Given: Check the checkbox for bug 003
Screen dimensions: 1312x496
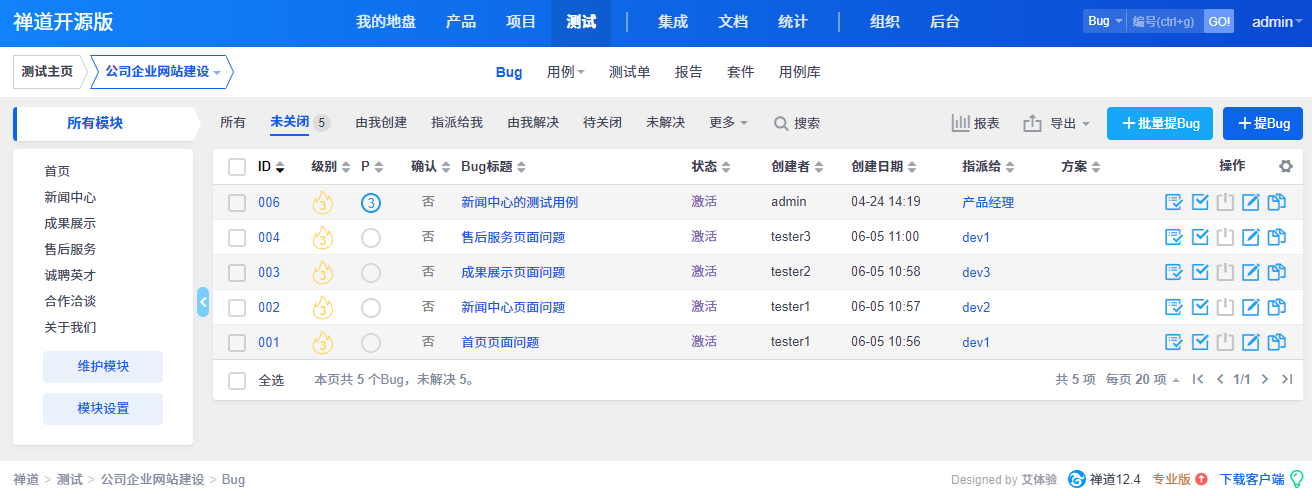Looking at the screenshot, I should pyautogui.click(x=237, y=273).
